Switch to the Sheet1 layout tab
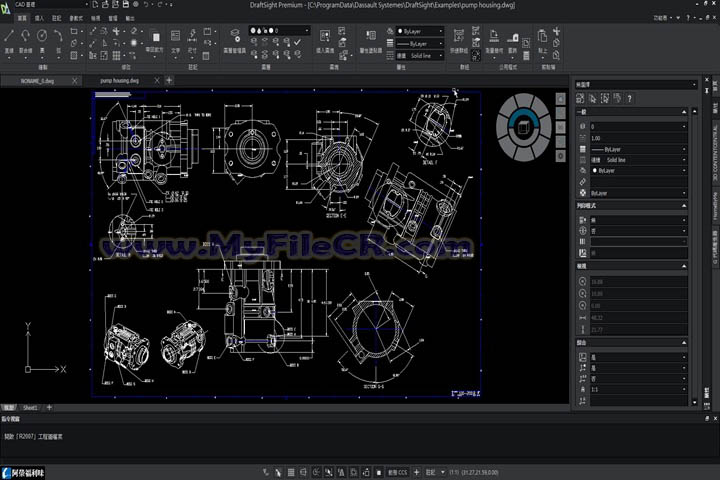The height and width of the screenshot is (480, 720). [31, 407]
